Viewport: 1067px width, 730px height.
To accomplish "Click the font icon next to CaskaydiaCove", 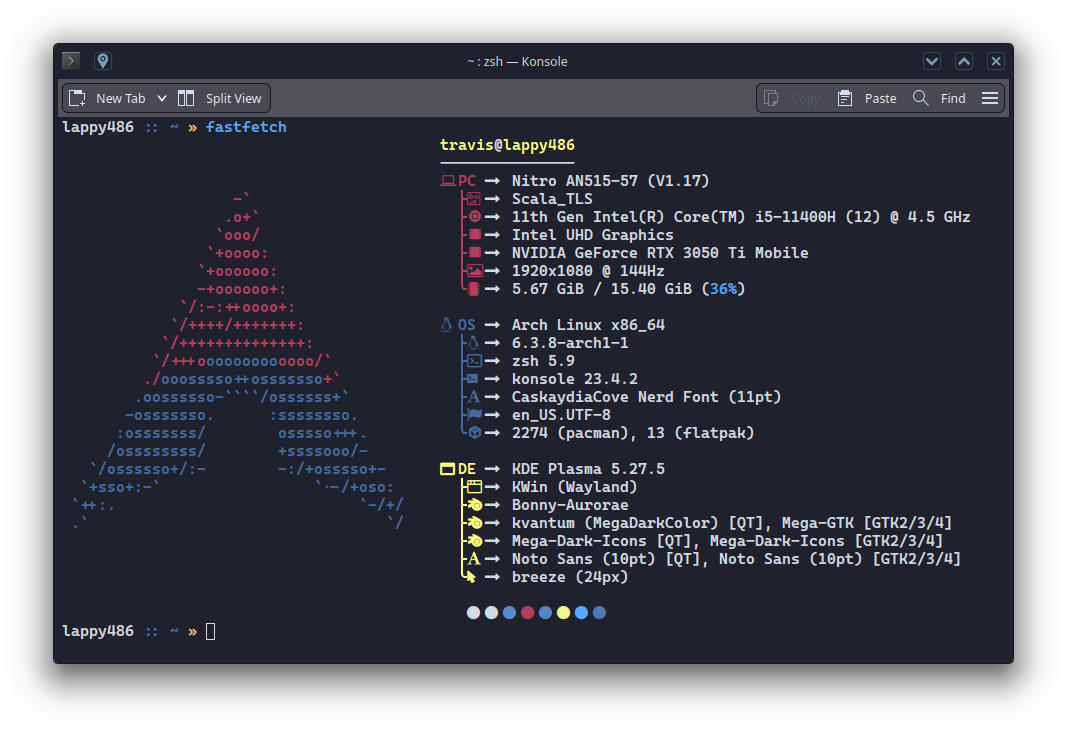I will (x=474, y=397).
